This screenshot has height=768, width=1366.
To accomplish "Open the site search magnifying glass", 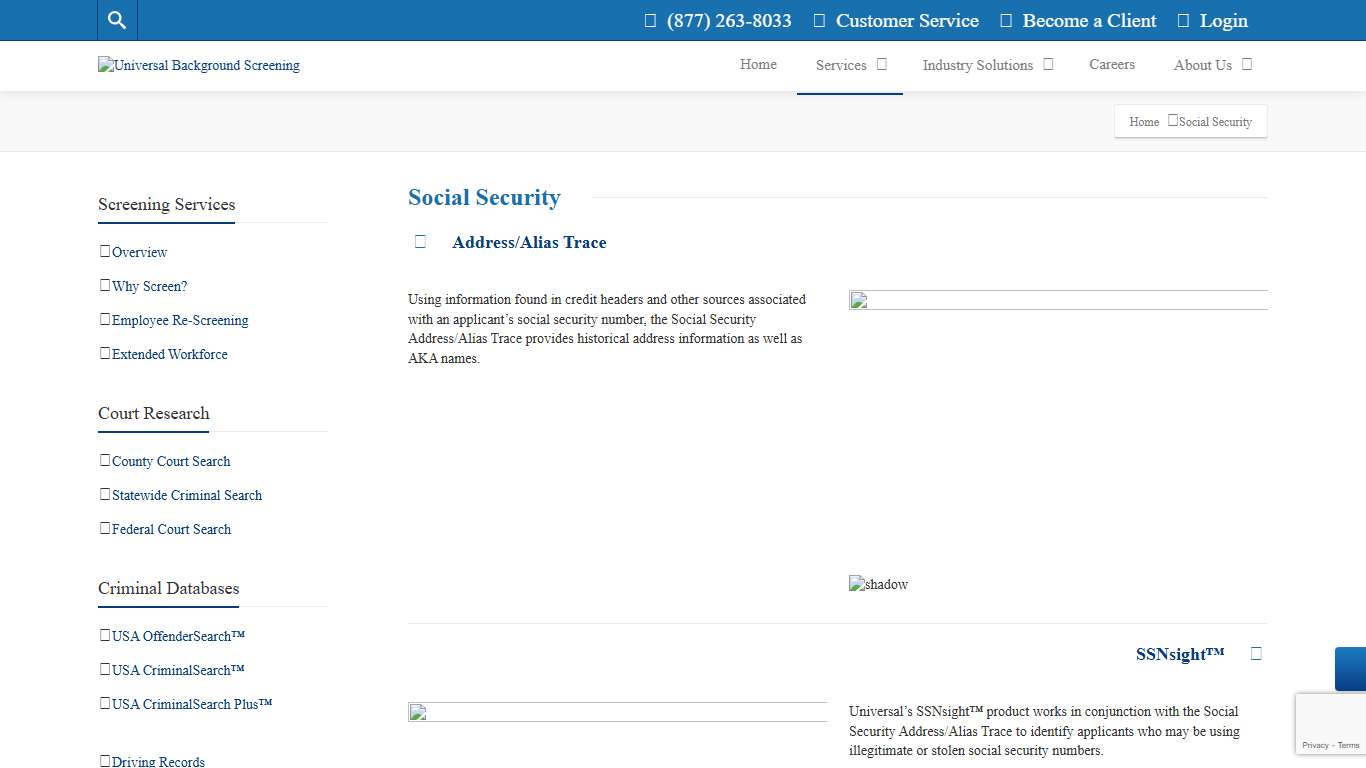I will pos(116,20).
